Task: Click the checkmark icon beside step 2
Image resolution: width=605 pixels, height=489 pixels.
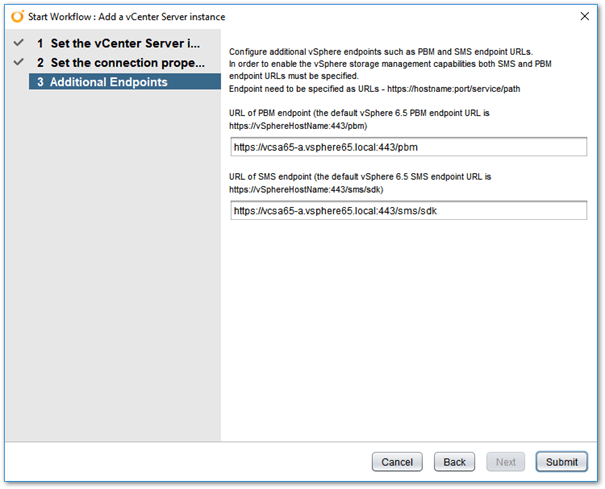Action: [x=19, y=62]
